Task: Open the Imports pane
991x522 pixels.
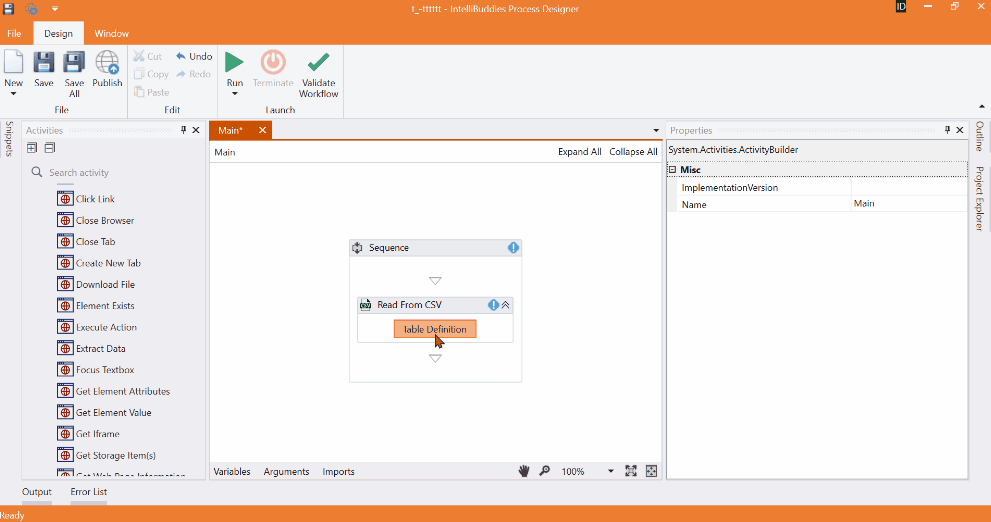Action: pyautogui.click(x=338, y=471)
